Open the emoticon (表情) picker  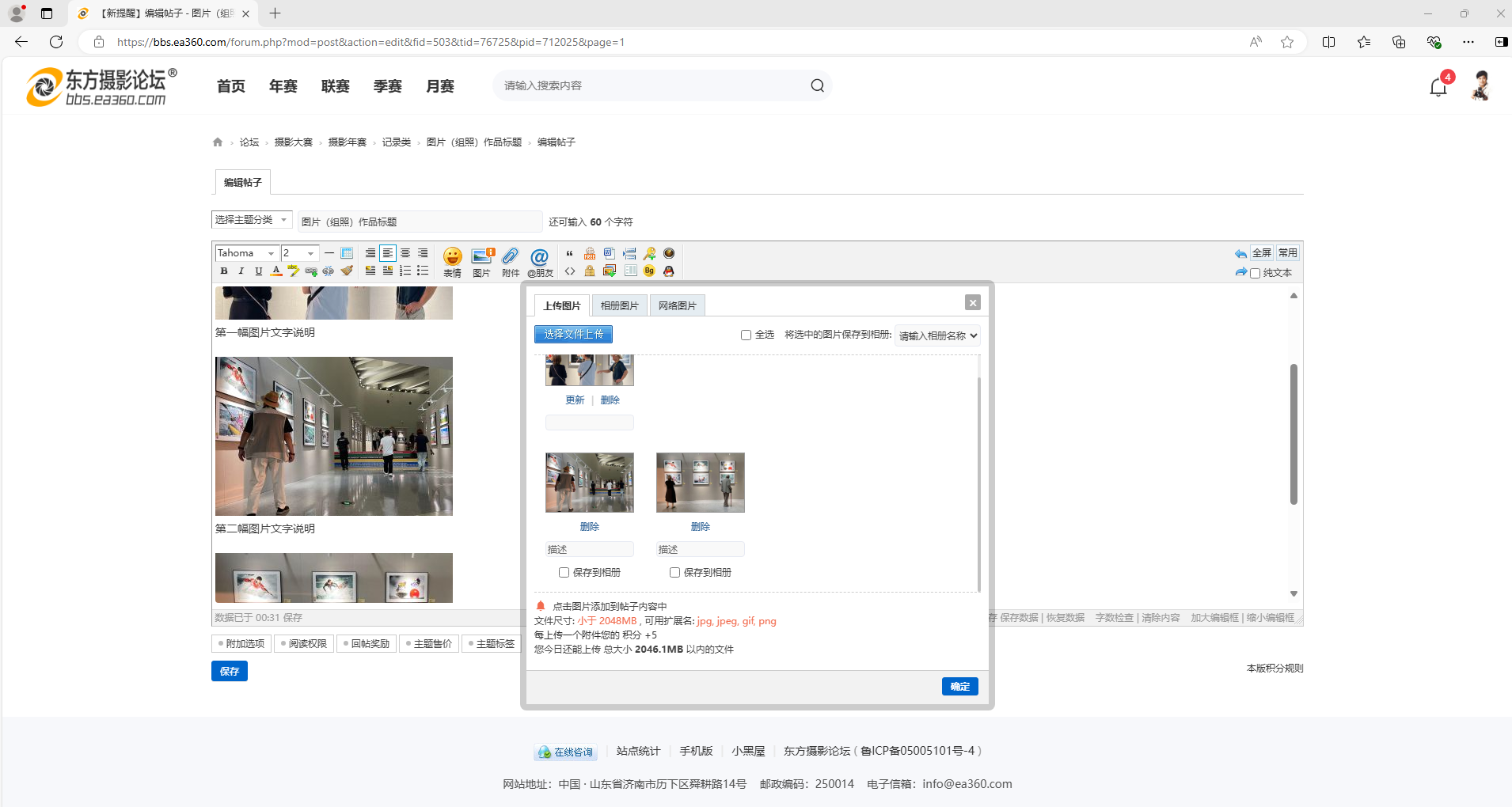coord(452,260)
